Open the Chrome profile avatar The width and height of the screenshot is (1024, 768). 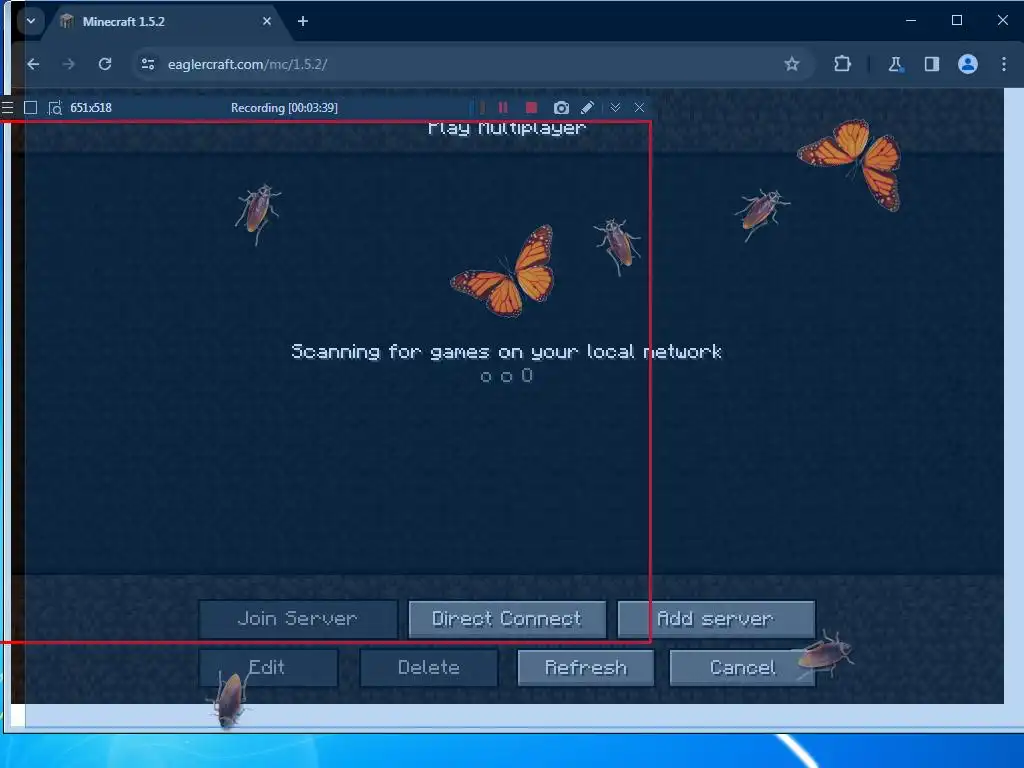click(968, 64)
